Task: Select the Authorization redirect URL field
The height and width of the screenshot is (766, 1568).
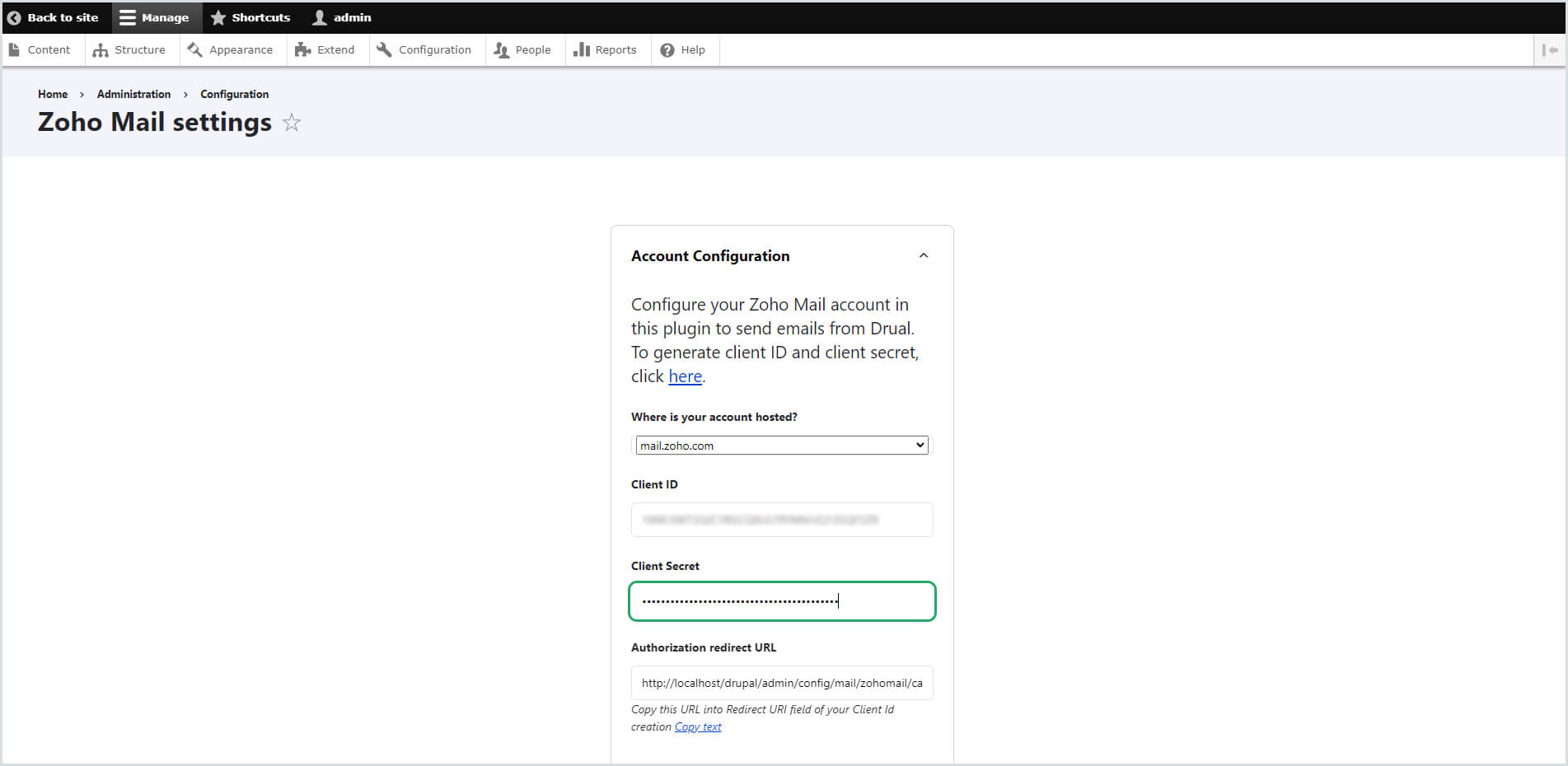Action: pyautogui.click(x=782, y=683)
